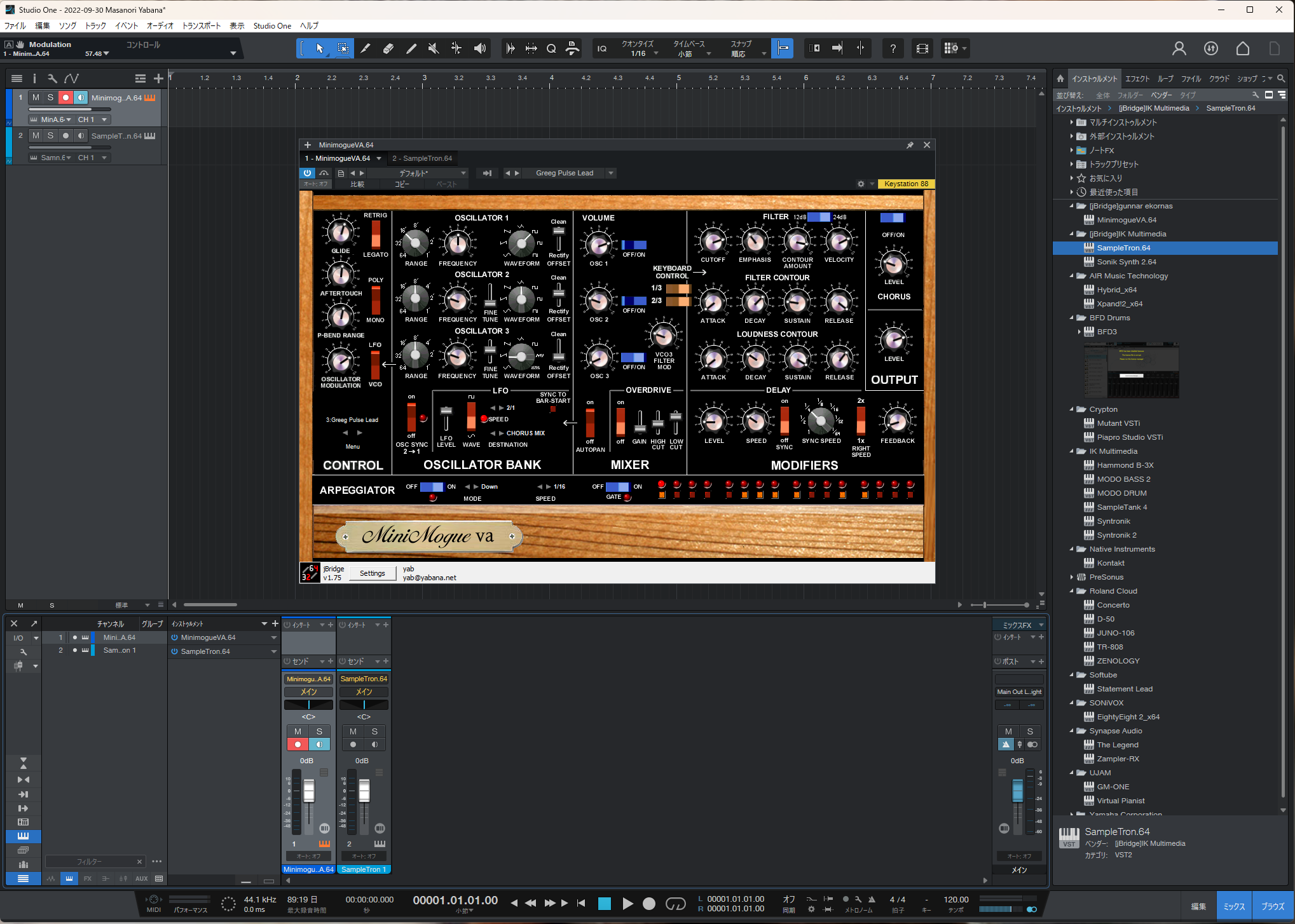
Task: Pin the MinimogueVA plugin window
Action: click(910, 145)
